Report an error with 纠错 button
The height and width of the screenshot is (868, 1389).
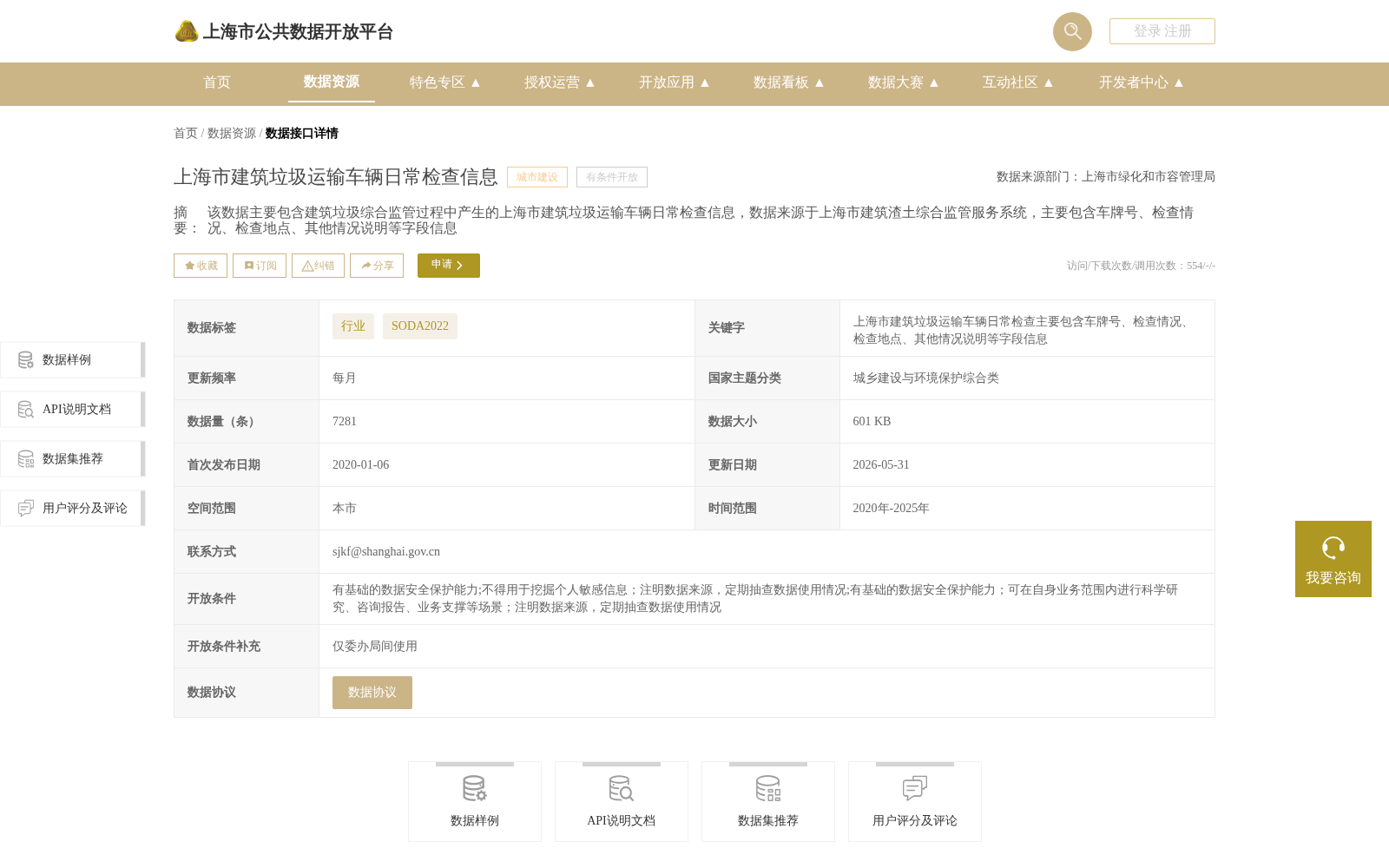[318, 266]
